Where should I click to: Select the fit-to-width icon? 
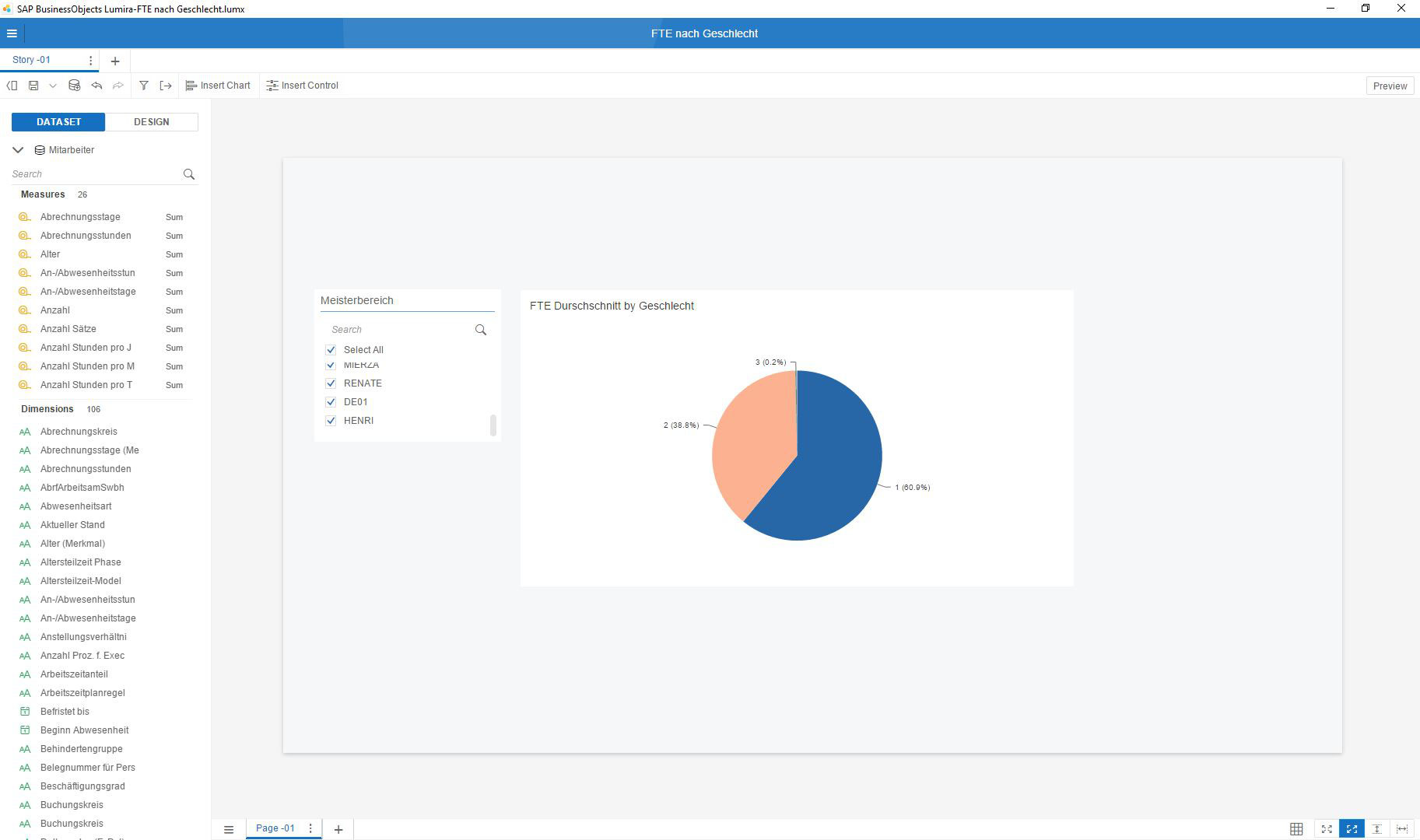tap(1402, 829)
